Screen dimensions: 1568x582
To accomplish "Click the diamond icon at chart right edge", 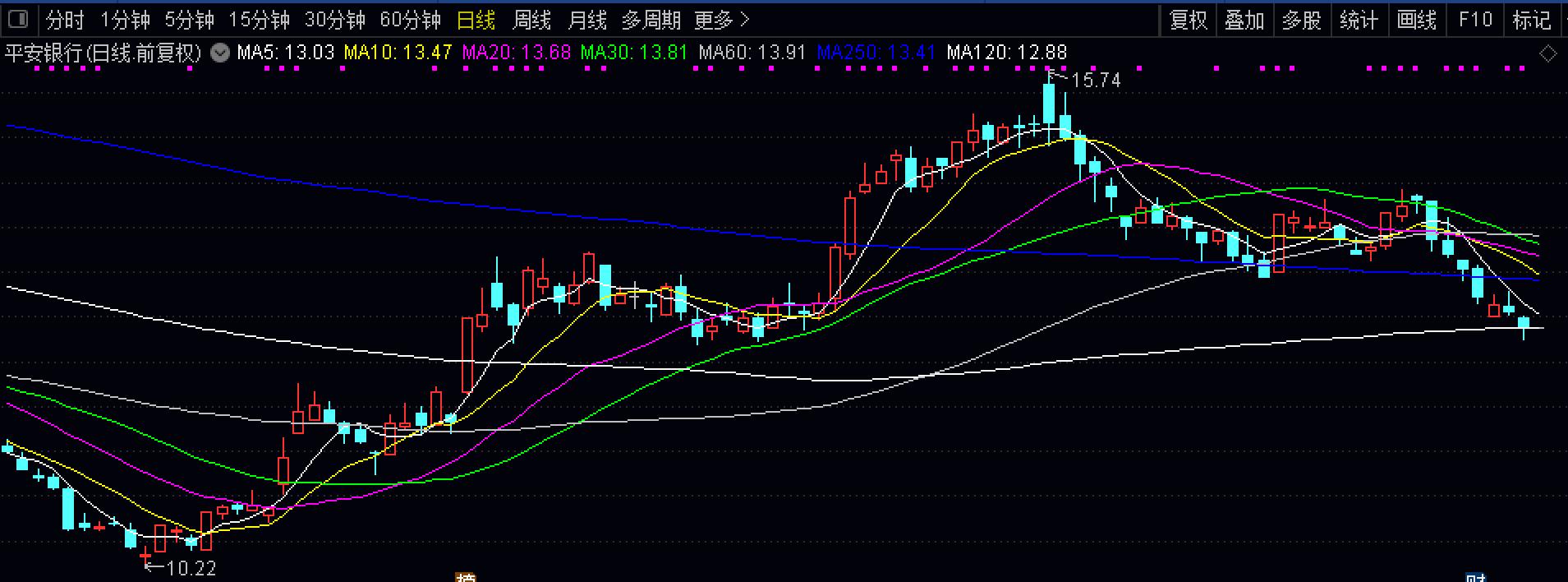I will pyautogui.click(x=1547, y=54).
